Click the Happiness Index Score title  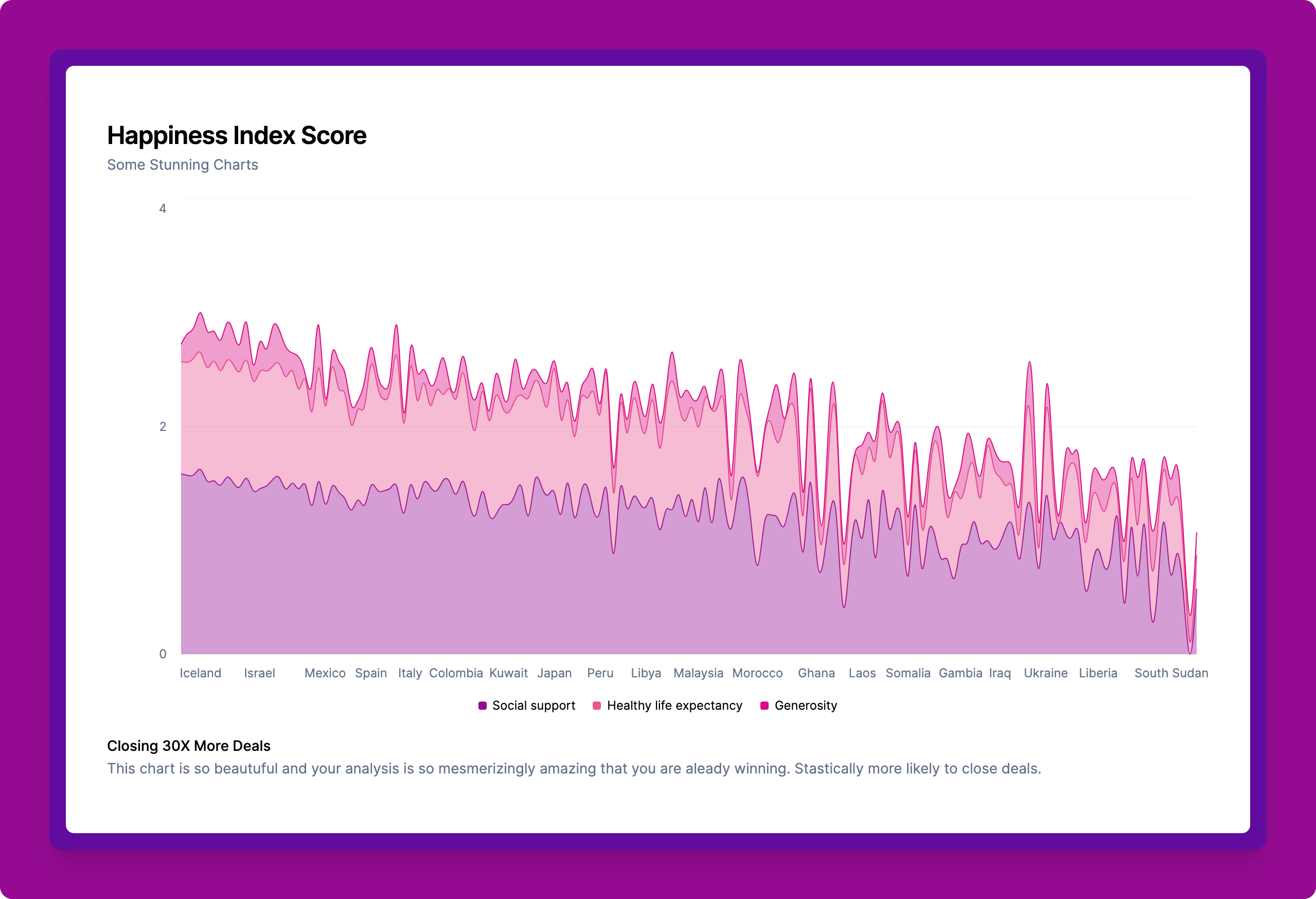tap(237, 135)
